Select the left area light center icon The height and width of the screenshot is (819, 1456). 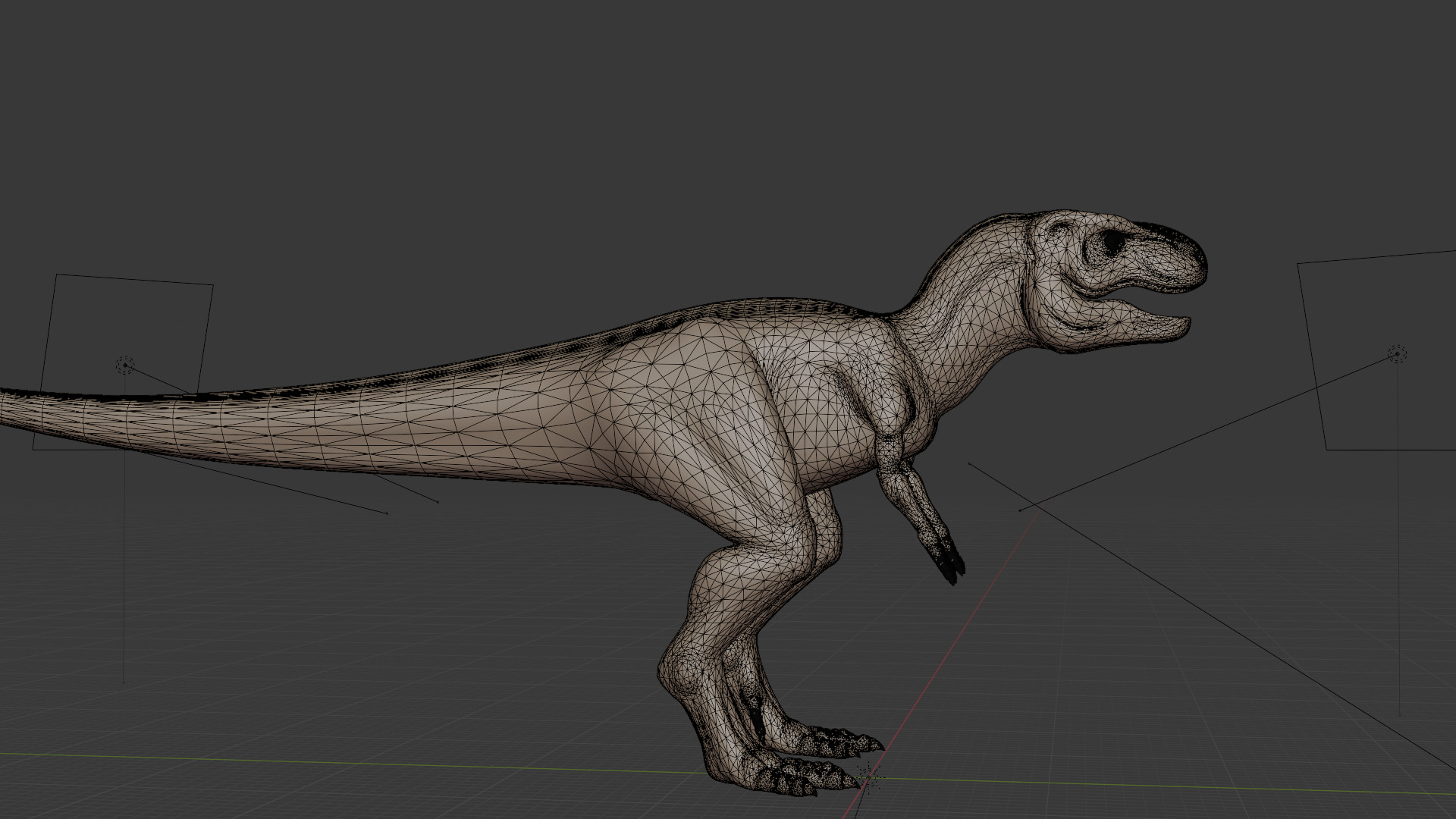pos(125,366)
